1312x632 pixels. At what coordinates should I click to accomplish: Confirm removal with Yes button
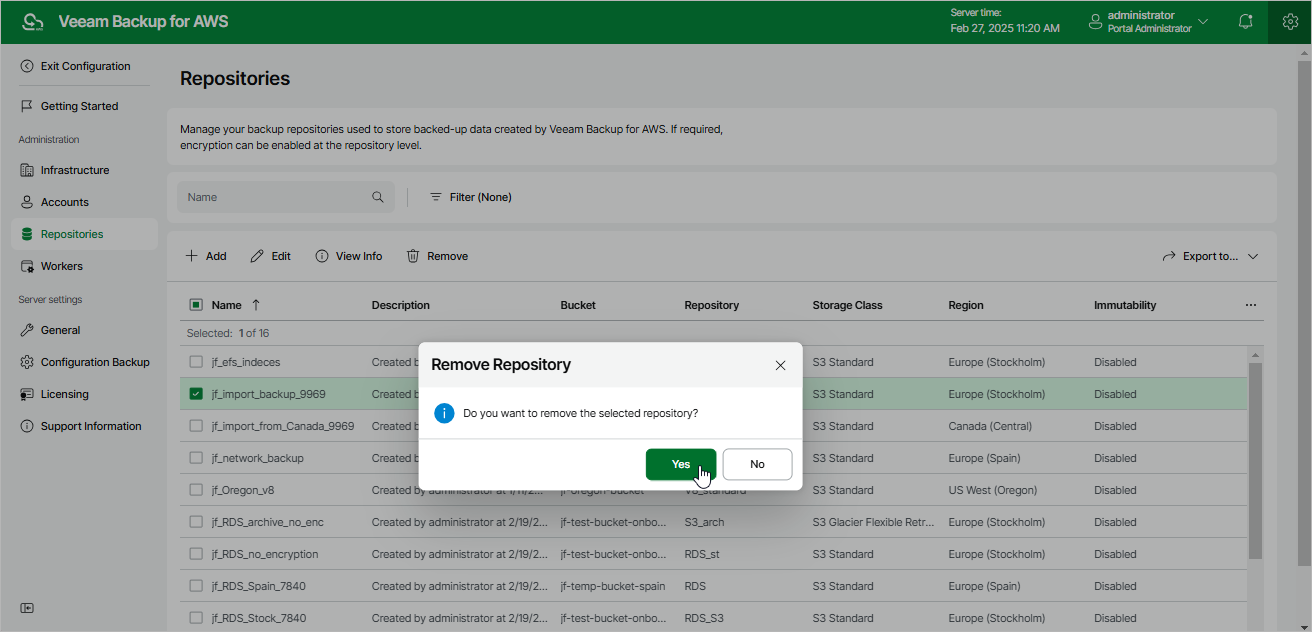tap(681, 464)
